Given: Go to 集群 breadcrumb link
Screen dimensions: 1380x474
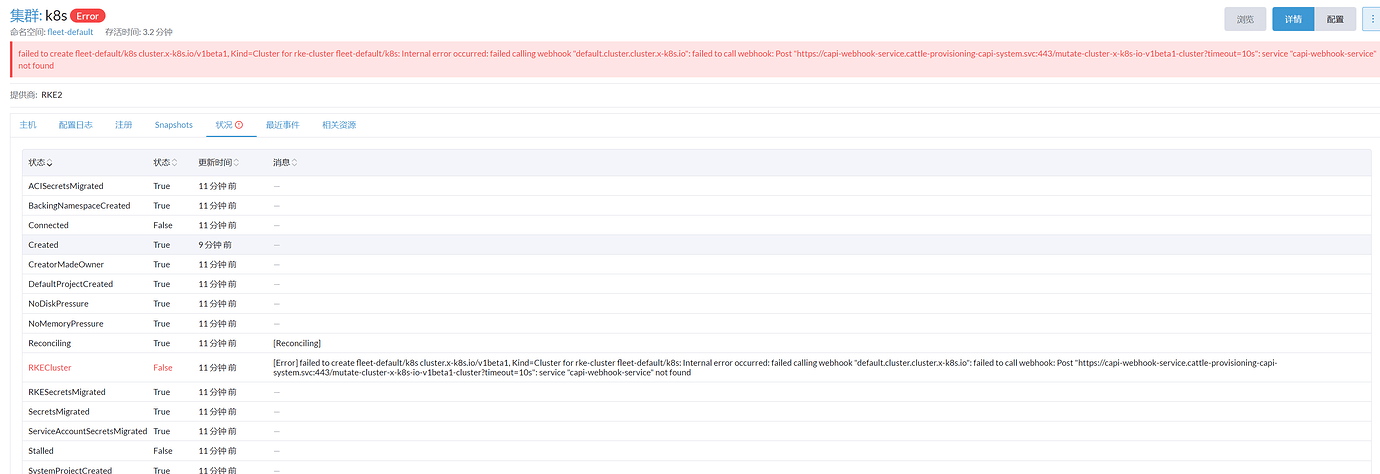Looking at the screenshot, I should tap(23, 15).
